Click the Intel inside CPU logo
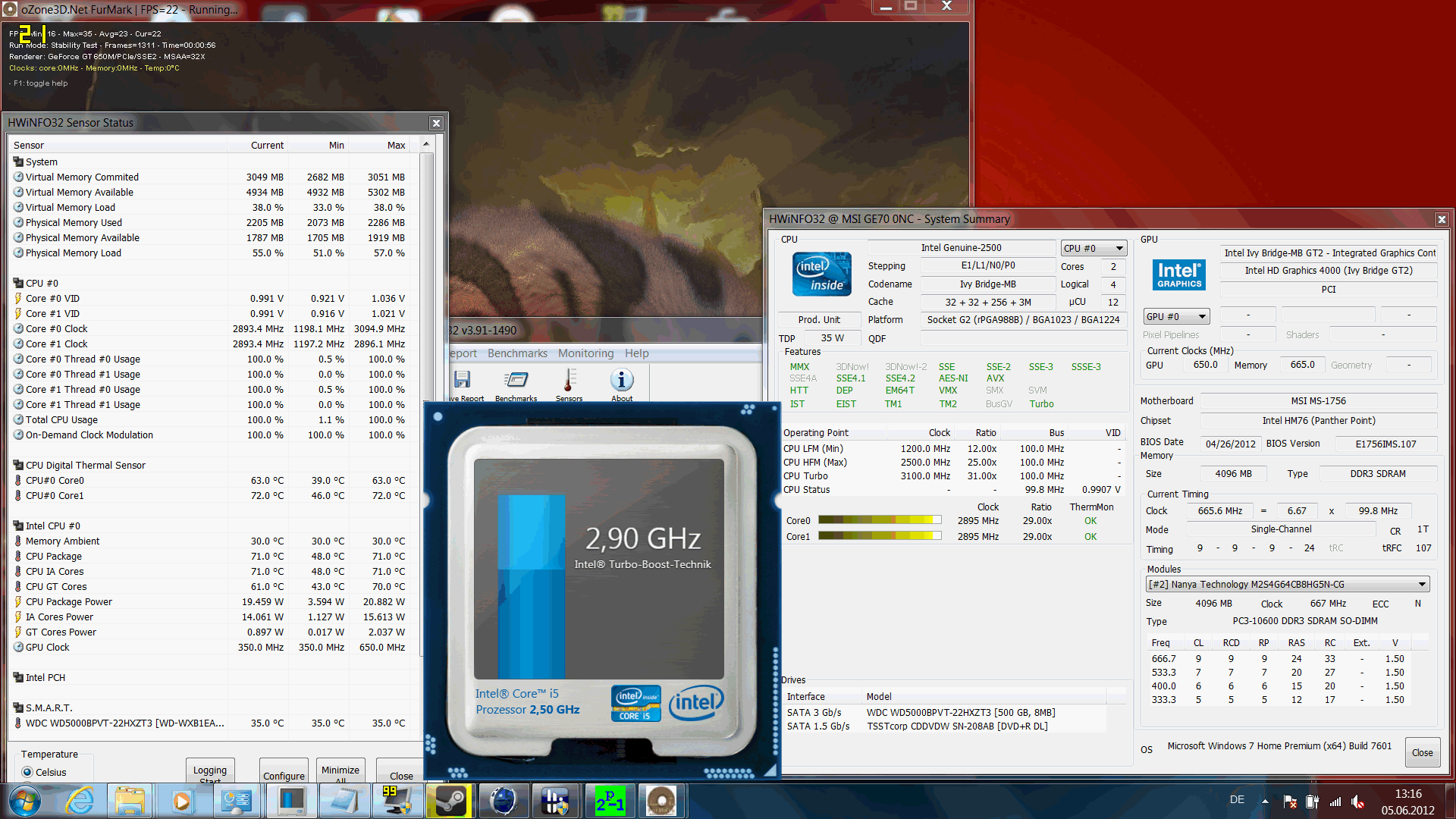The image size is (1456, 819). click(x=822, y=274)
